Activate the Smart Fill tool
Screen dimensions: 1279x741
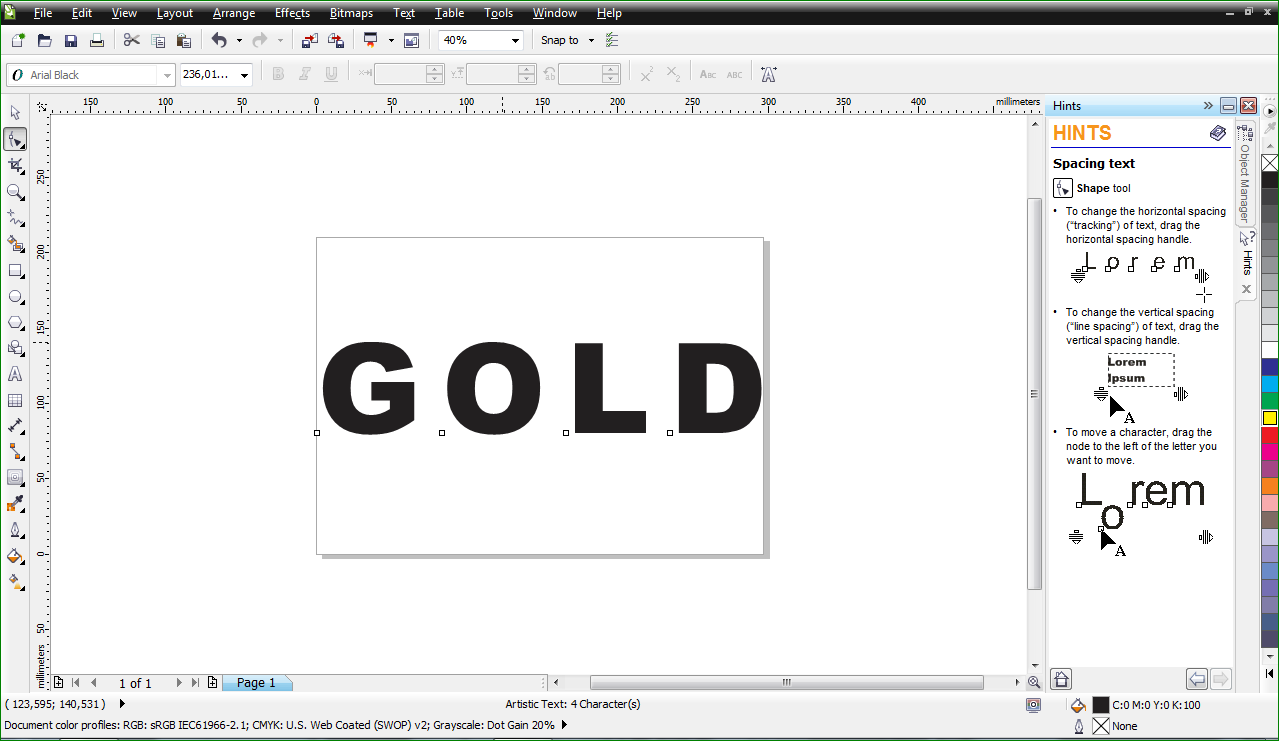[x=15, y=244]
